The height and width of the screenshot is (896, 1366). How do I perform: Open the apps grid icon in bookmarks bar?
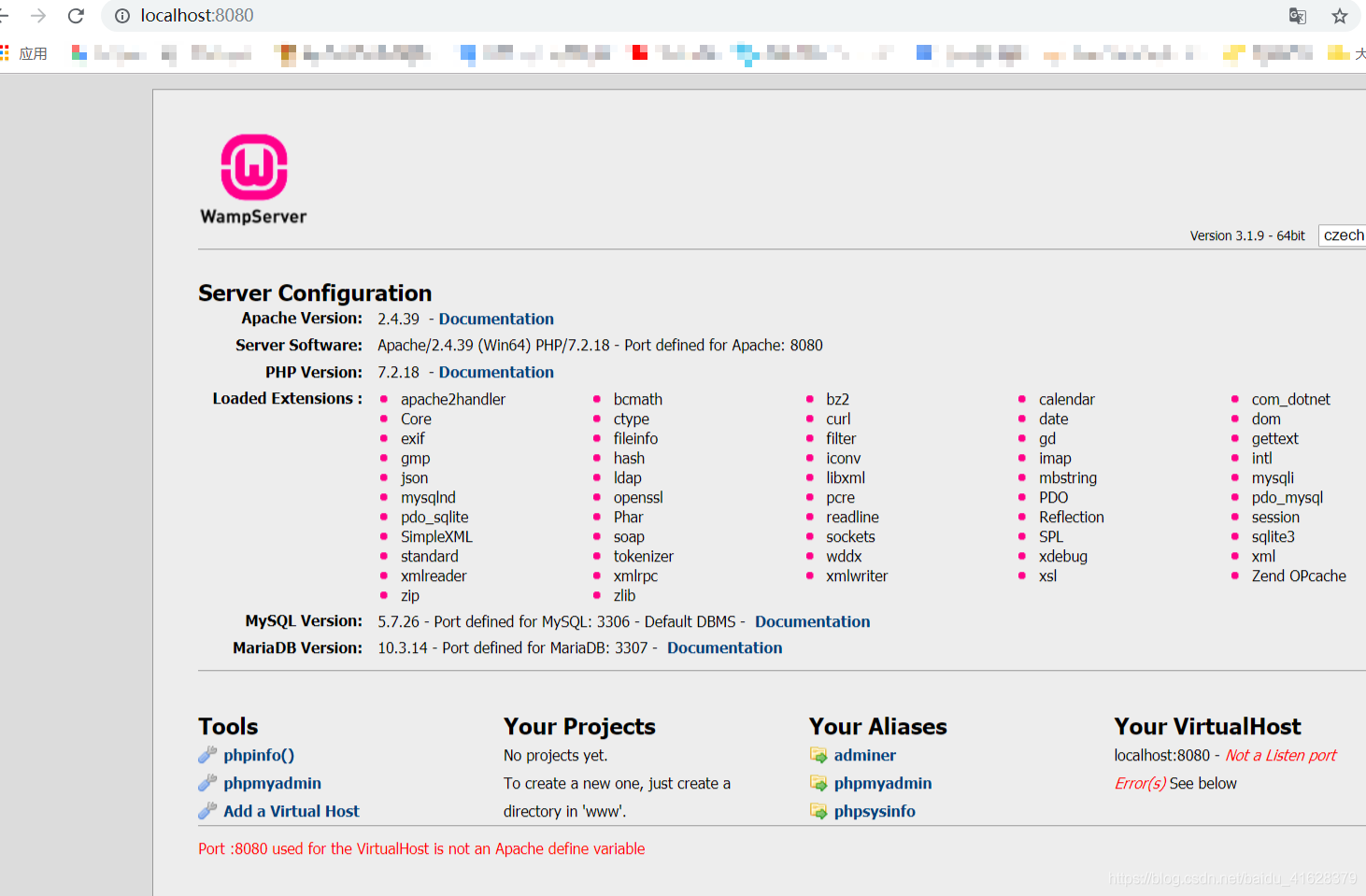pyautogui.click(x=5, y=53)
